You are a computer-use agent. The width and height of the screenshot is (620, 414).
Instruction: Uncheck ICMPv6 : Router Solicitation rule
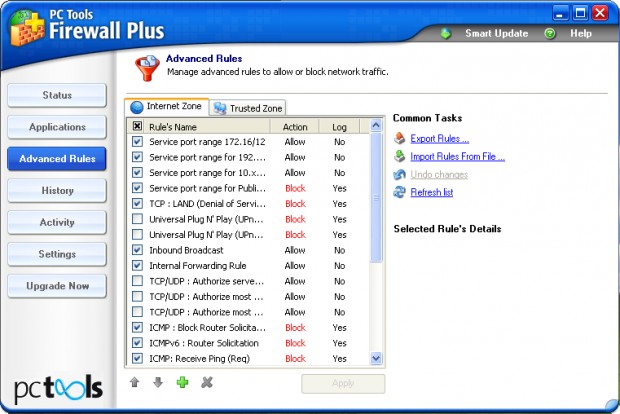(x=137, y=343)
